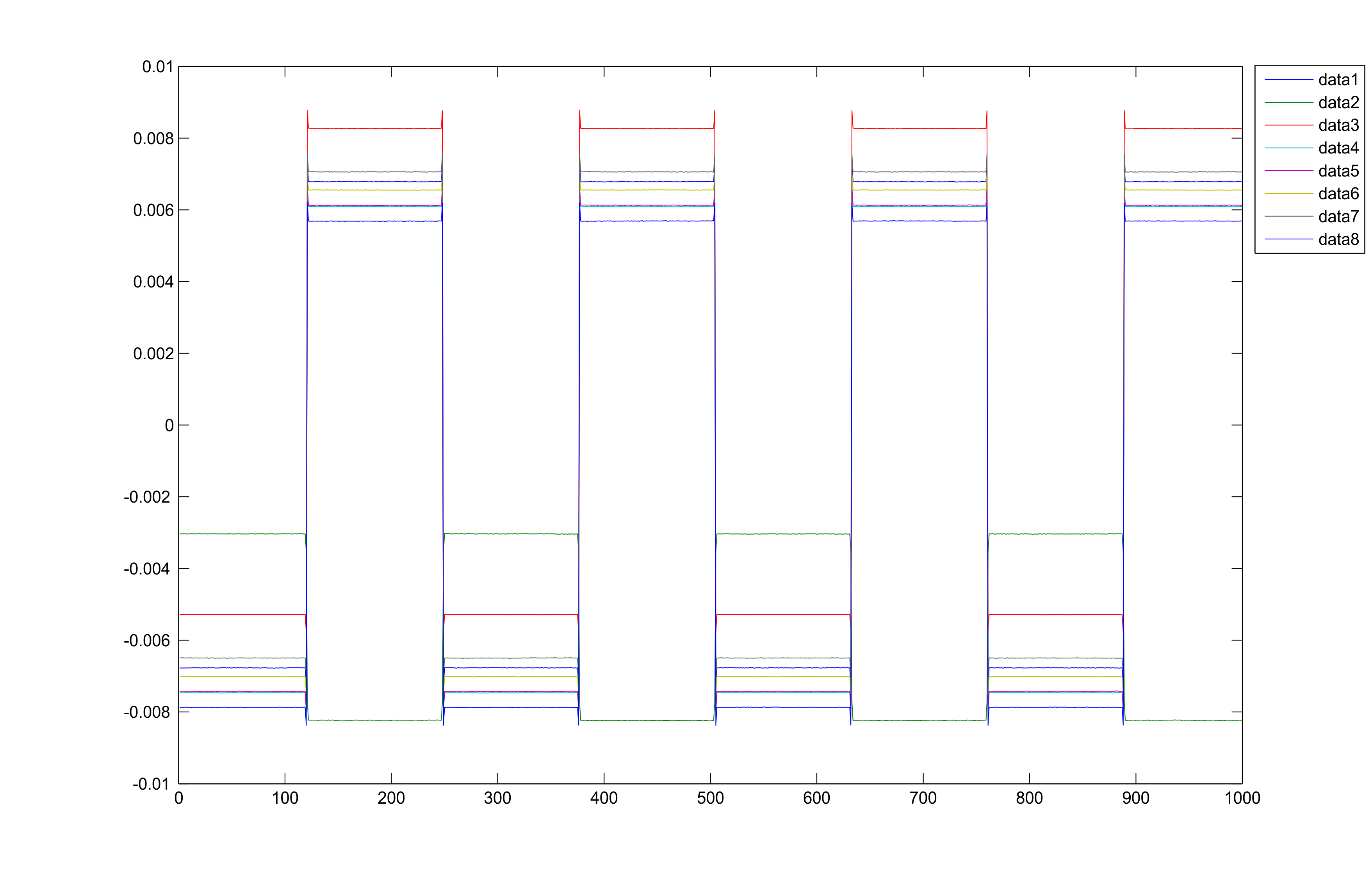Select the gray line sample beside data7

1288,216
